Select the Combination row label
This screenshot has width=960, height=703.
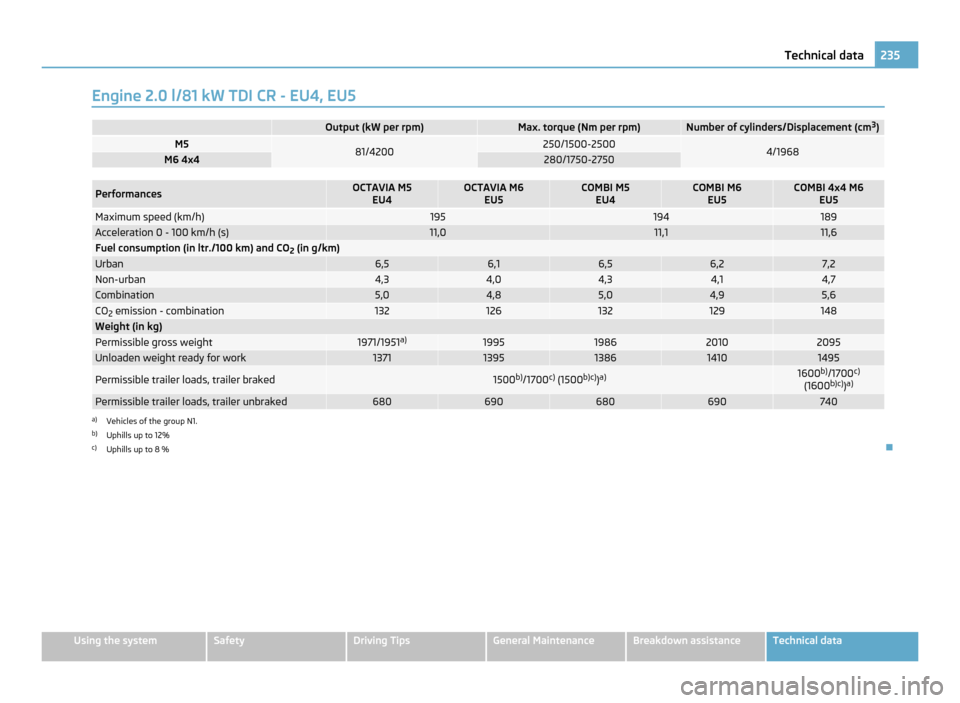tap(124, 295)
